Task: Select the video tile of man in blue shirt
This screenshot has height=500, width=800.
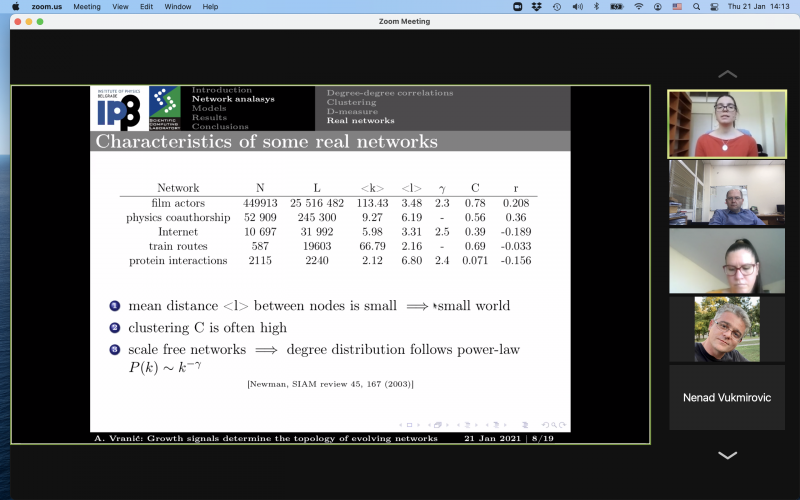Action: point(727,193)
